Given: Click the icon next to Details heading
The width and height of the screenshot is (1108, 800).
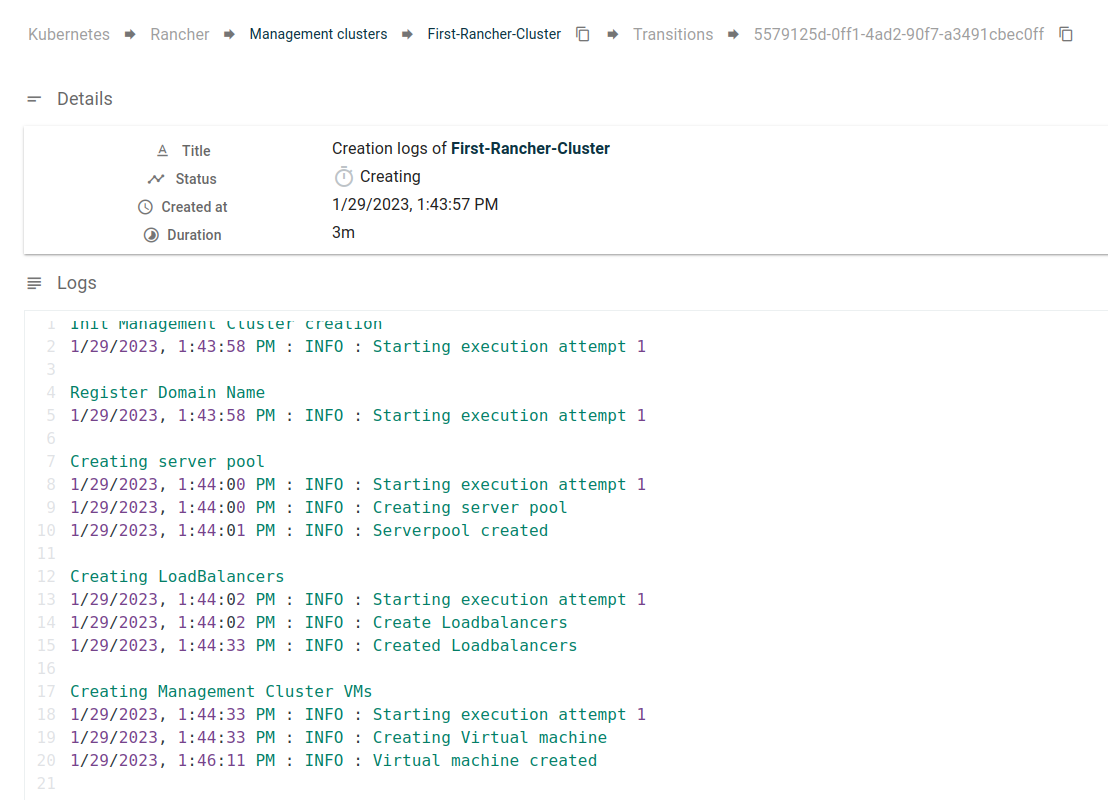Looking at the screenshot, I should point(33,98).
